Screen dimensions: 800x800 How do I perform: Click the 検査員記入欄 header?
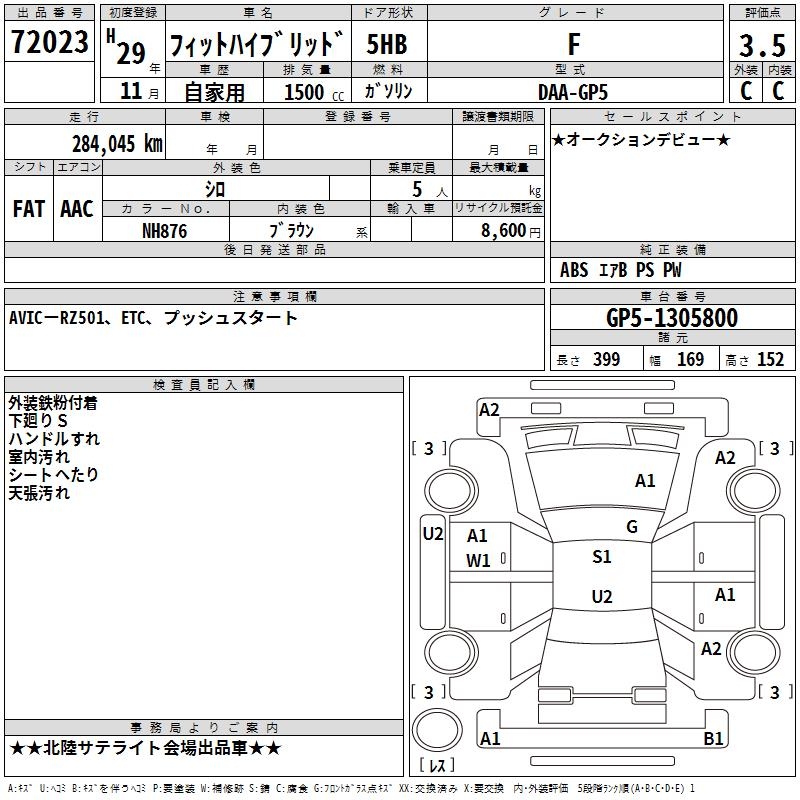pyautogui.click(x=204, y=385)
